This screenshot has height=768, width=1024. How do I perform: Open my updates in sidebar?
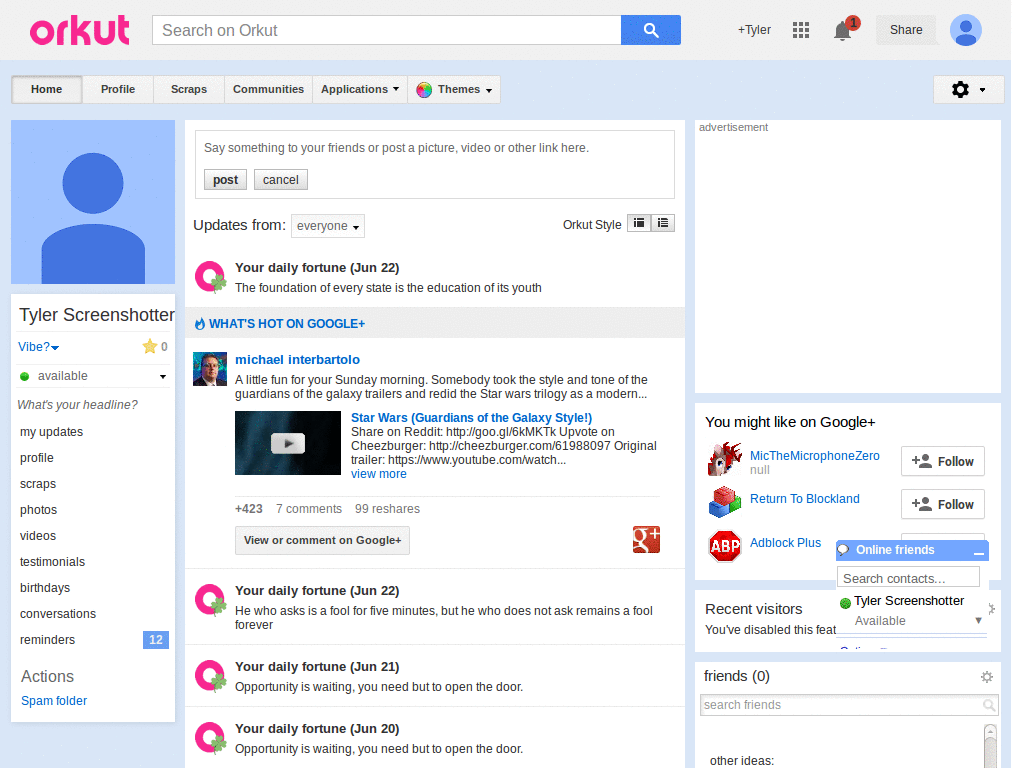pos(52,432)
